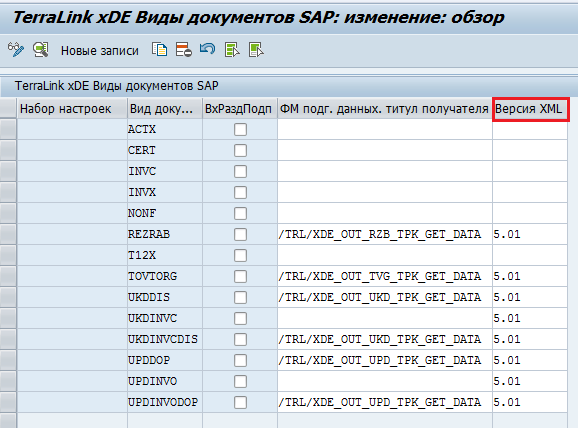Tick ВхРаздПодп checkbox for REZRAB
The width and height of the screenshot is (578, 428).
click(x=240, y=234)
